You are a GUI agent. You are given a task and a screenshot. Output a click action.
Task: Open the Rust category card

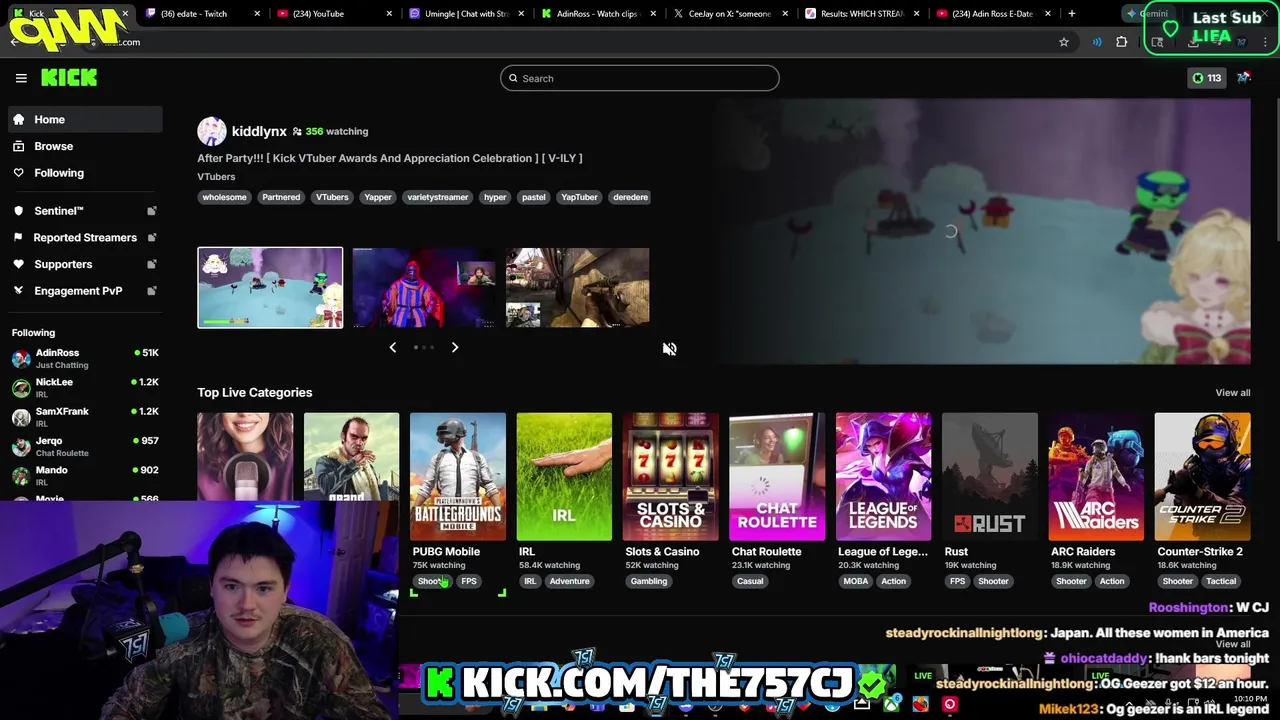coord(990,477)
